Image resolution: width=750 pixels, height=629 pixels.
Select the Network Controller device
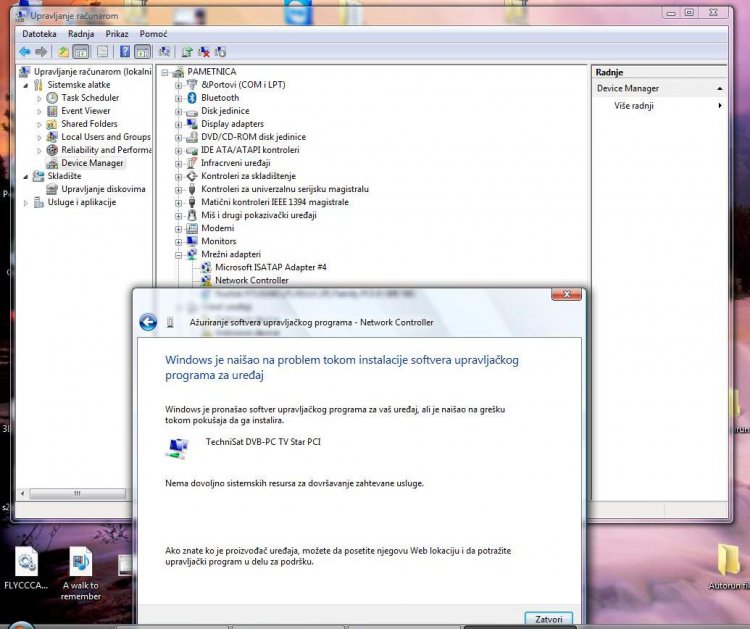pyautogui.click(x=252, y=280)
